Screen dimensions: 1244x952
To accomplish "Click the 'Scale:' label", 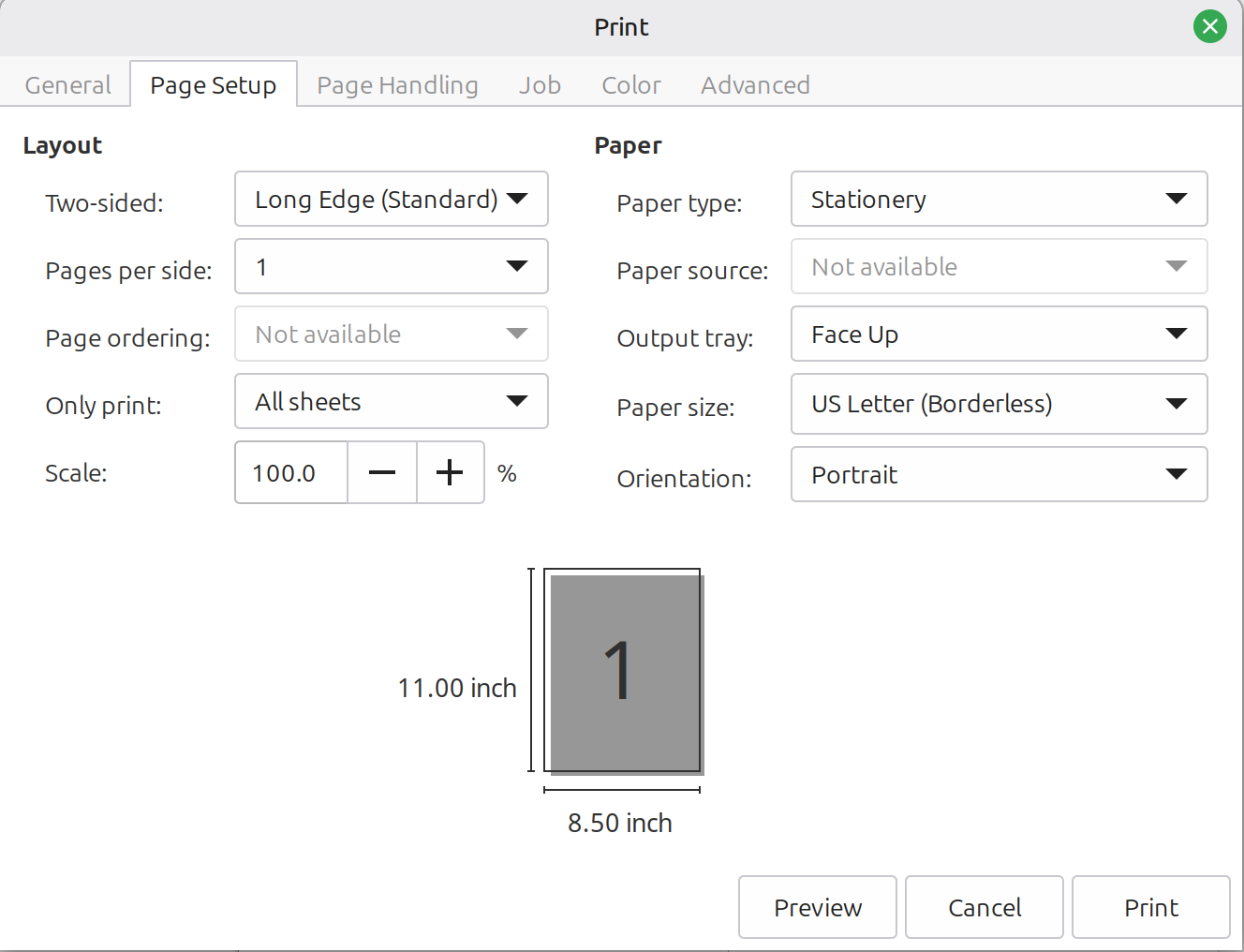I will tap(76, 473).
